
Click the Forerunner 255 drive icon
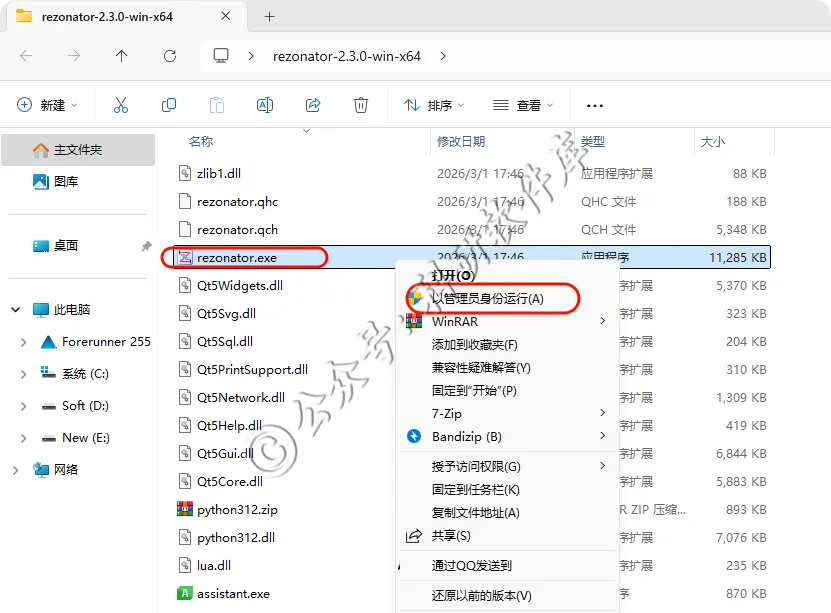coord(48,342)
